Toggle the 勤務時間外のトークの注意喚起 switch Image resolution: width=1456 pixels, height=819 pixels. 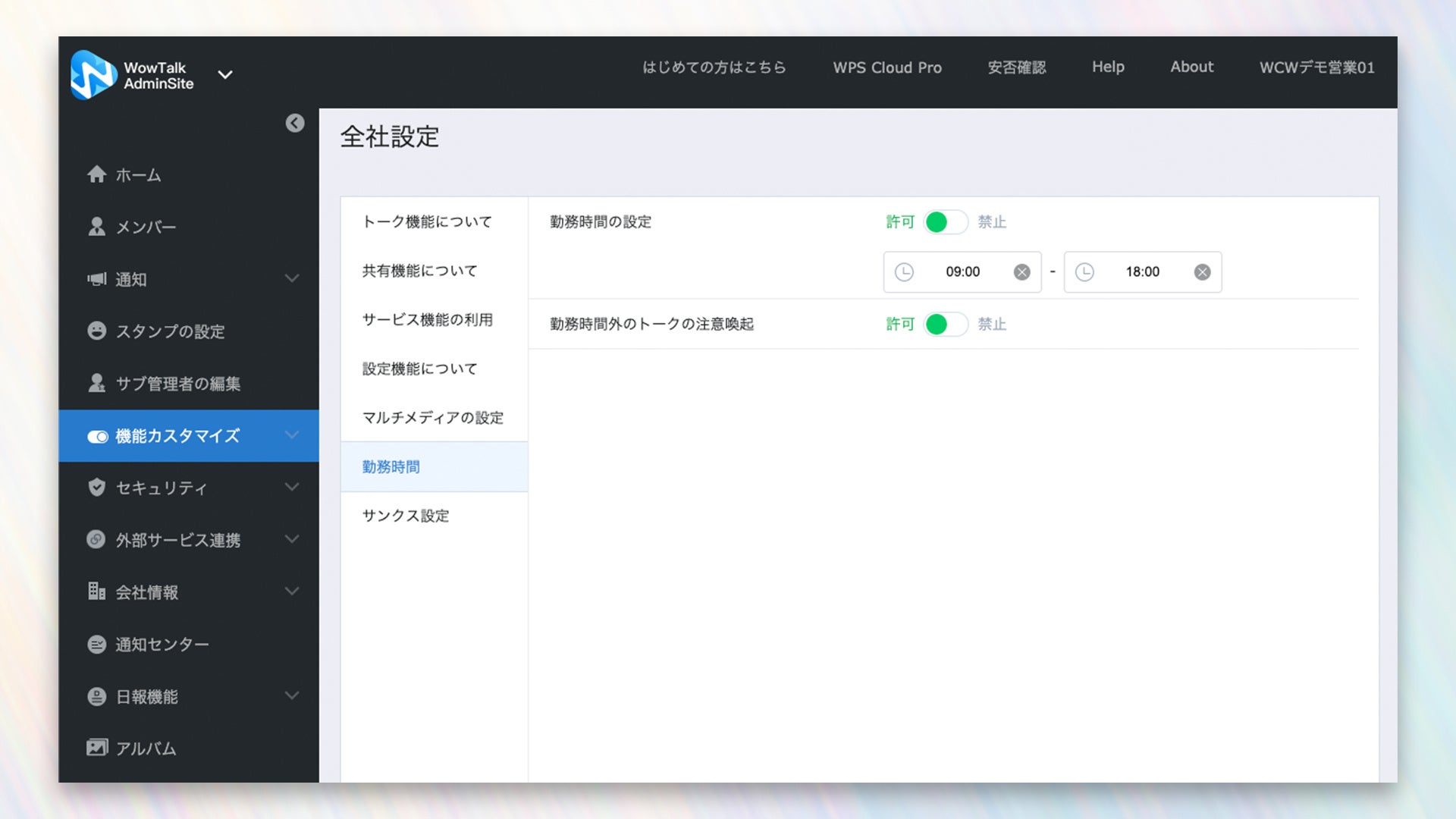tap(945, 325)
